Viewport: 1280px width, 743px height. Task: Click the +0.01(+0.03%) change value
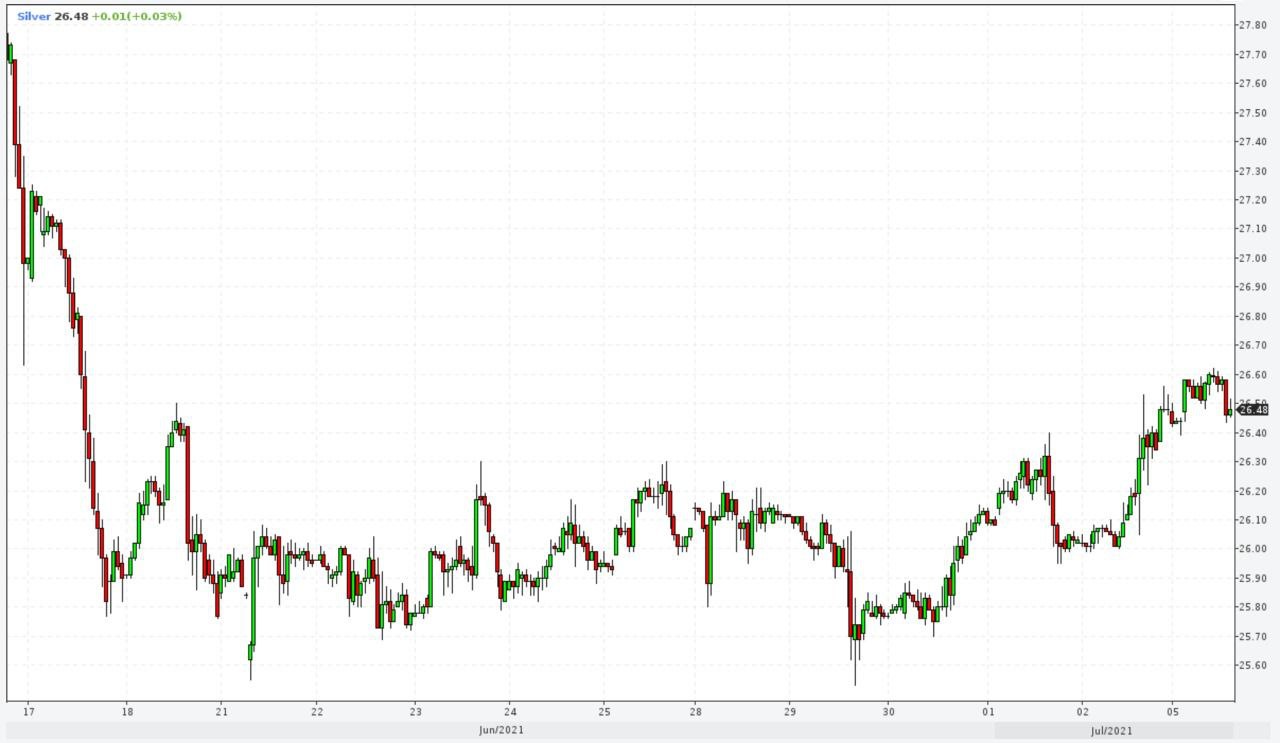[137, 17]
